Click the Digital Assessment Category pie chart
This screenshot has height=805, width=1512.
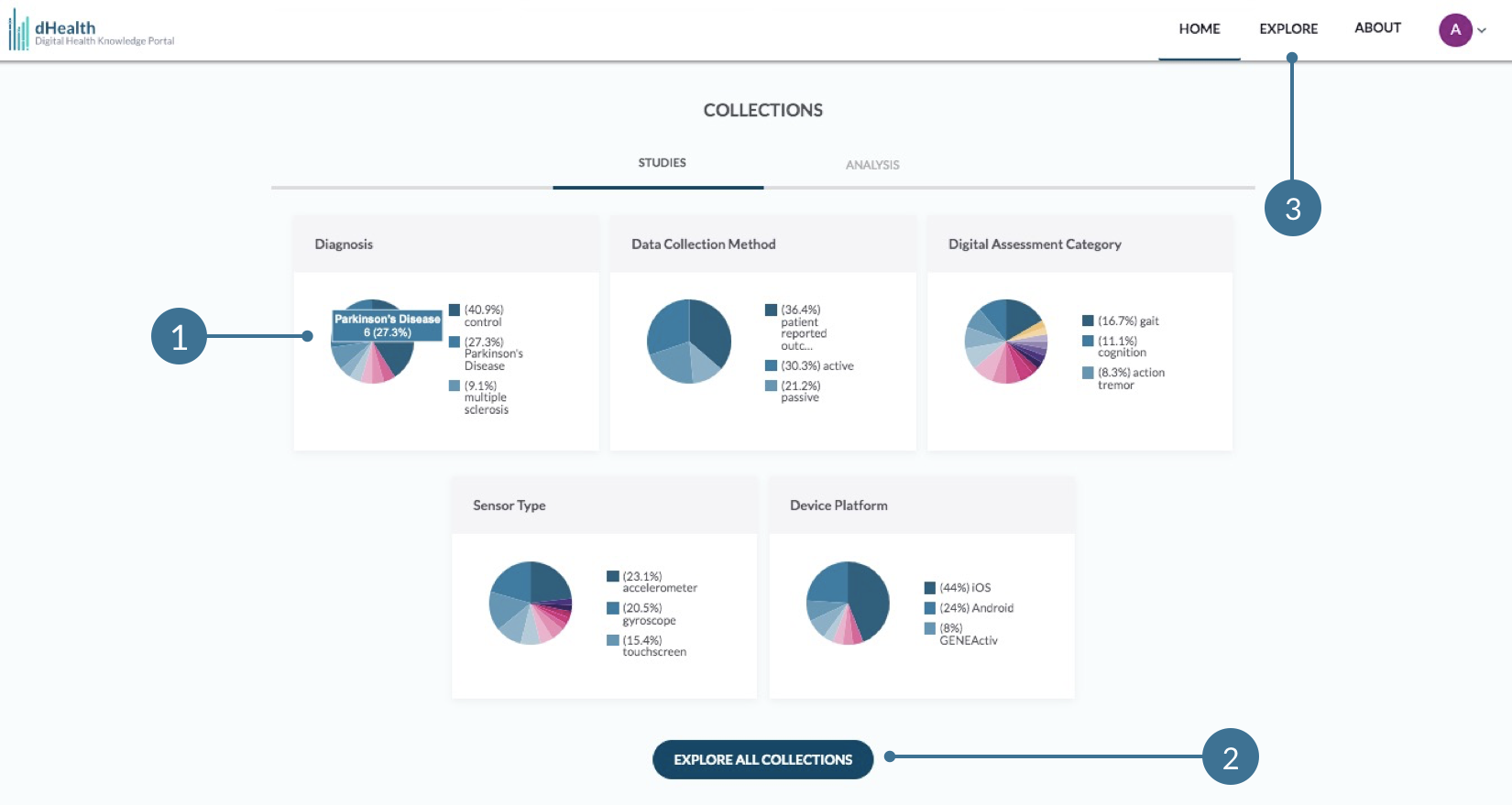(x=1006, y=342)
